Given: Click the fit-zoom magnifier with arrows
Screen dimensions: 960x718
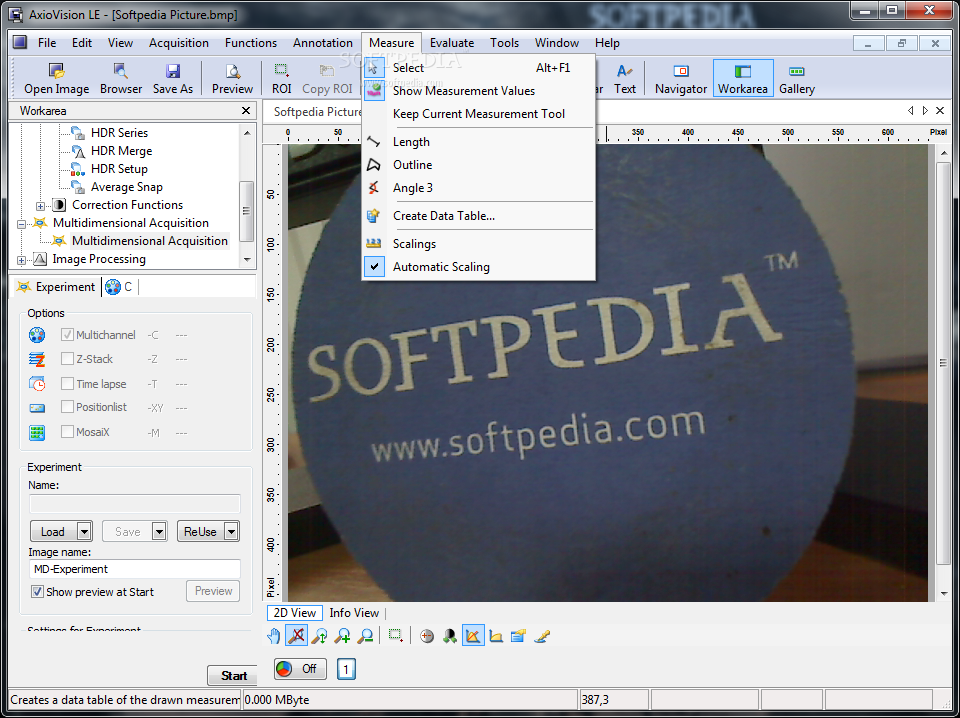Looking at the screenshot, I should click(319, 636).
